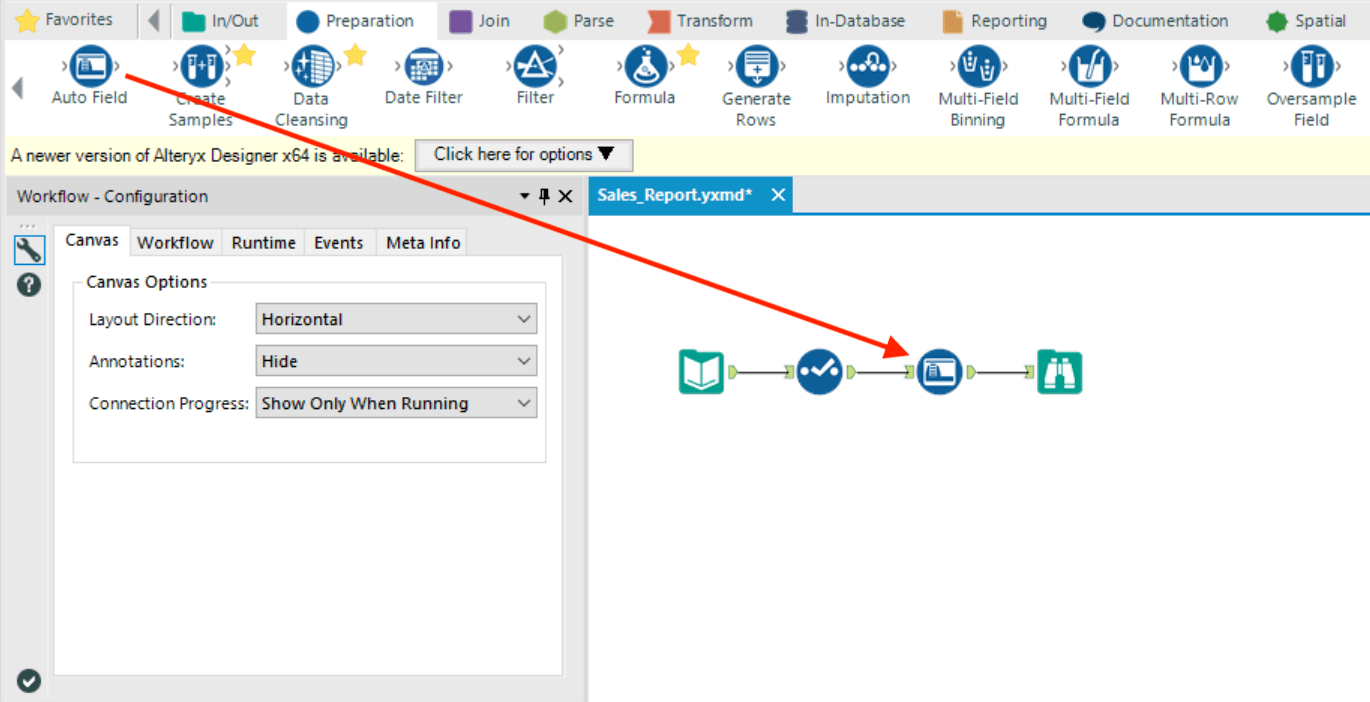Open the Input Data tool on the canvas
Screen dimensions: 1370x702
click(x=700, y=371)
